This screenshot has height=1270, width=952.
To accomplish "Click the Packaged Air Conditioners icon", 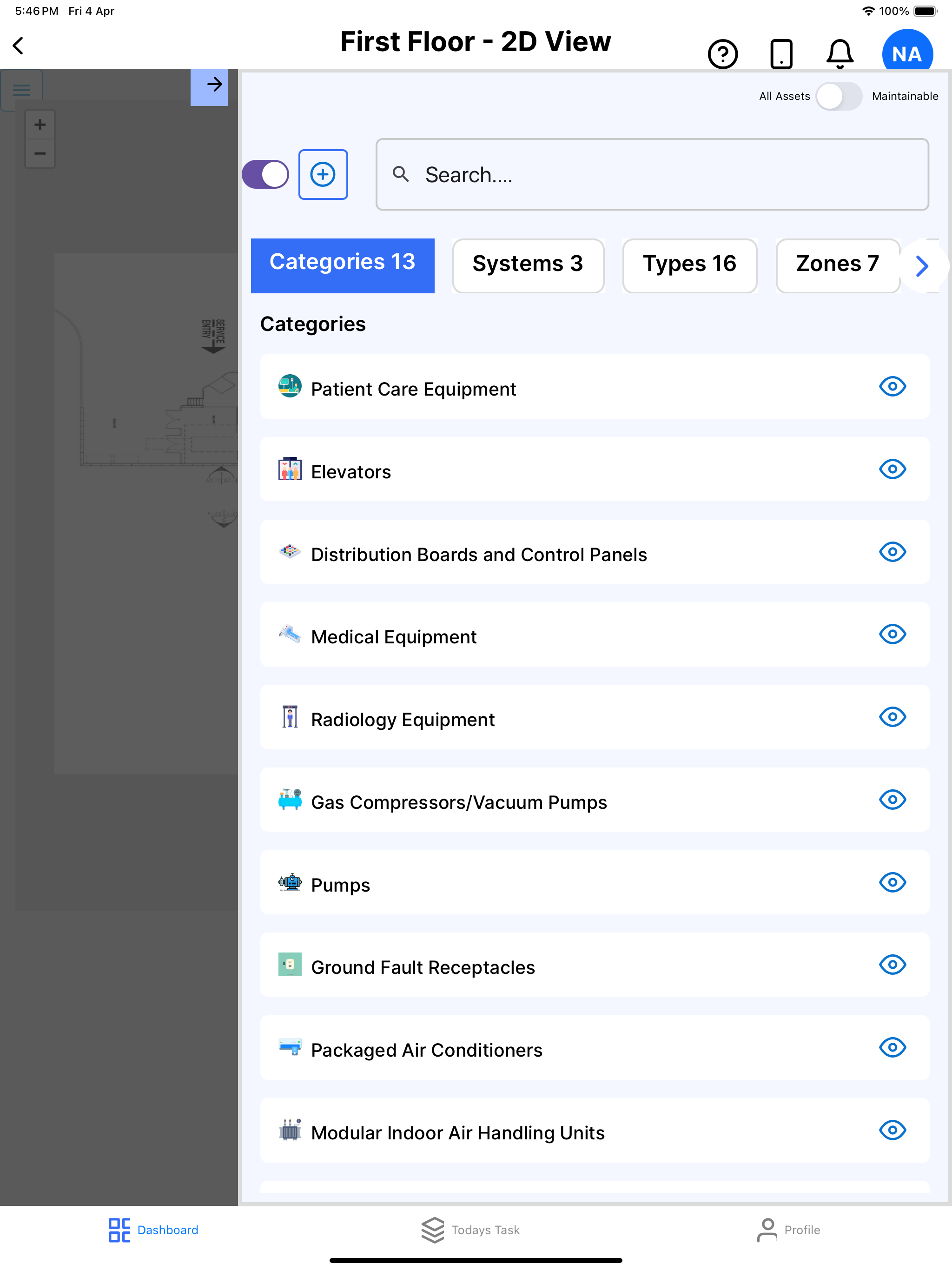I will coord(290,1047).
